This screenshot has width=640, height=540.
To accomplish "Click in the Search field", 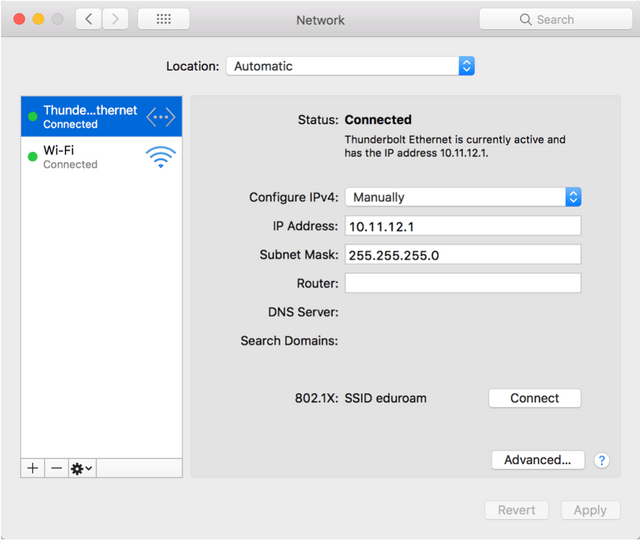I will pyautogui.click(x=556, y=19).
